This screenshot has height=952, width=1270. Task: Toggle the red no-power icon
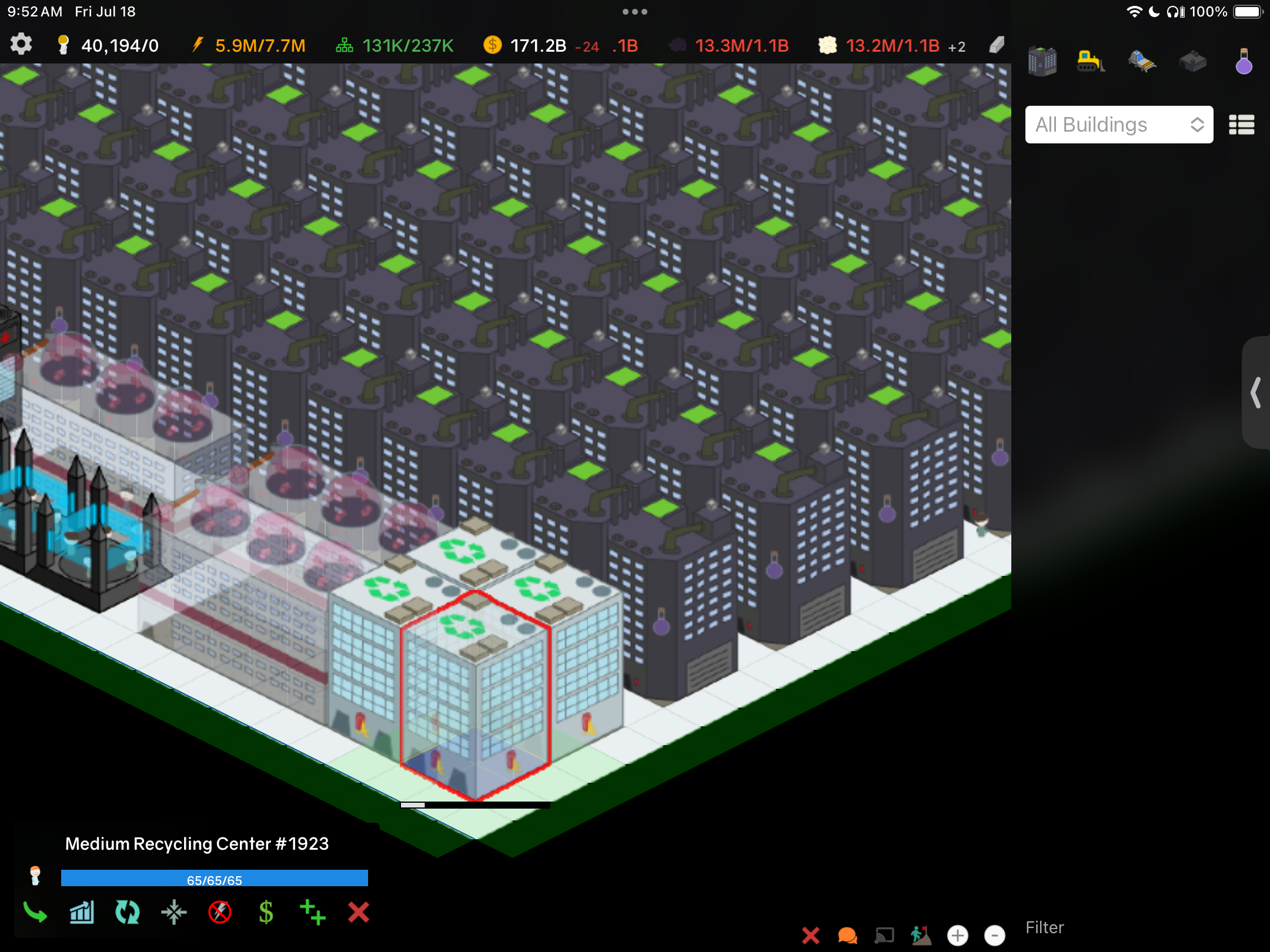tap(220, 913)
